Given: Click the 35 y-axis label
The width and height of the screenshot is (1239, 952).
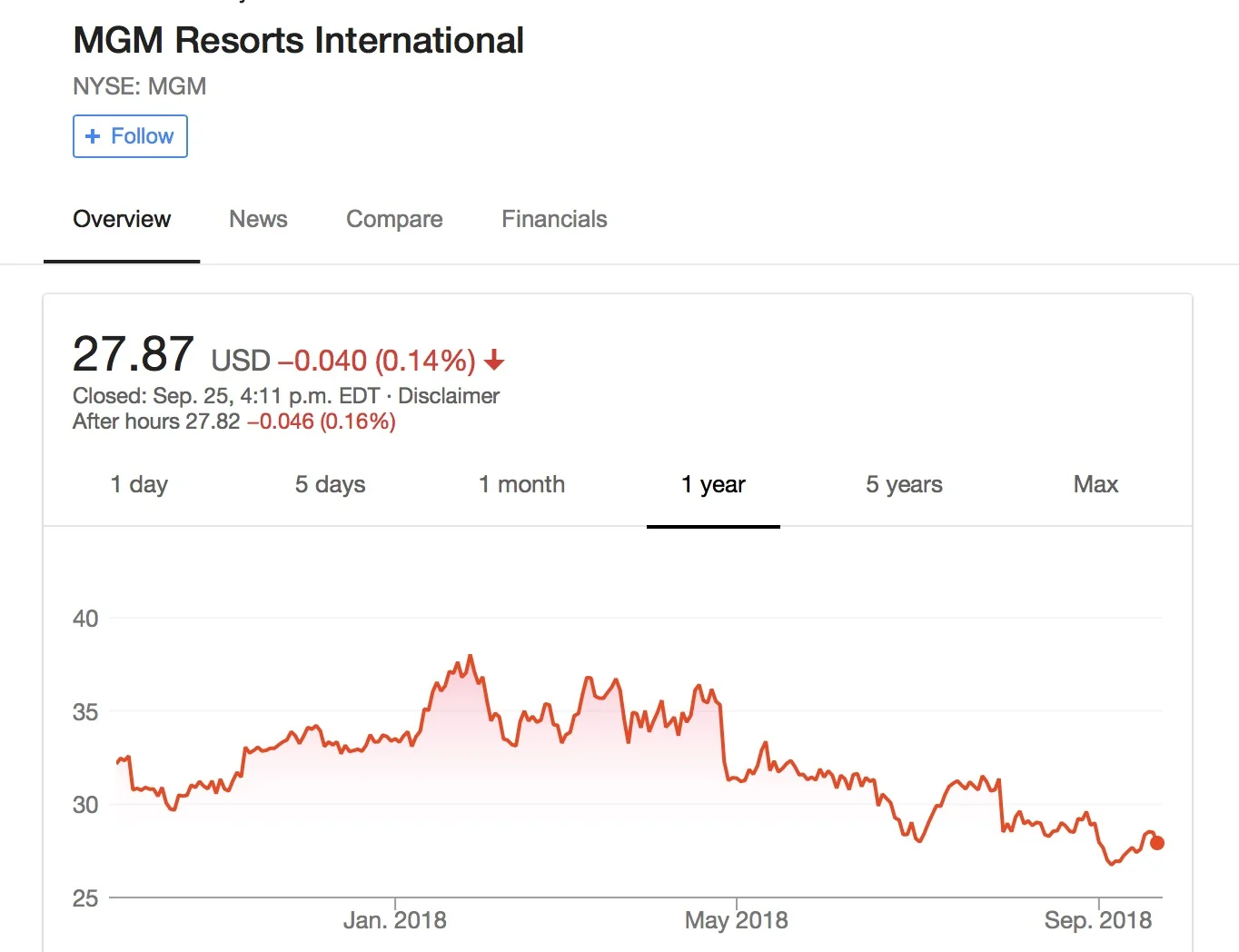Looking at the screenshot, I should pos(85,712).
